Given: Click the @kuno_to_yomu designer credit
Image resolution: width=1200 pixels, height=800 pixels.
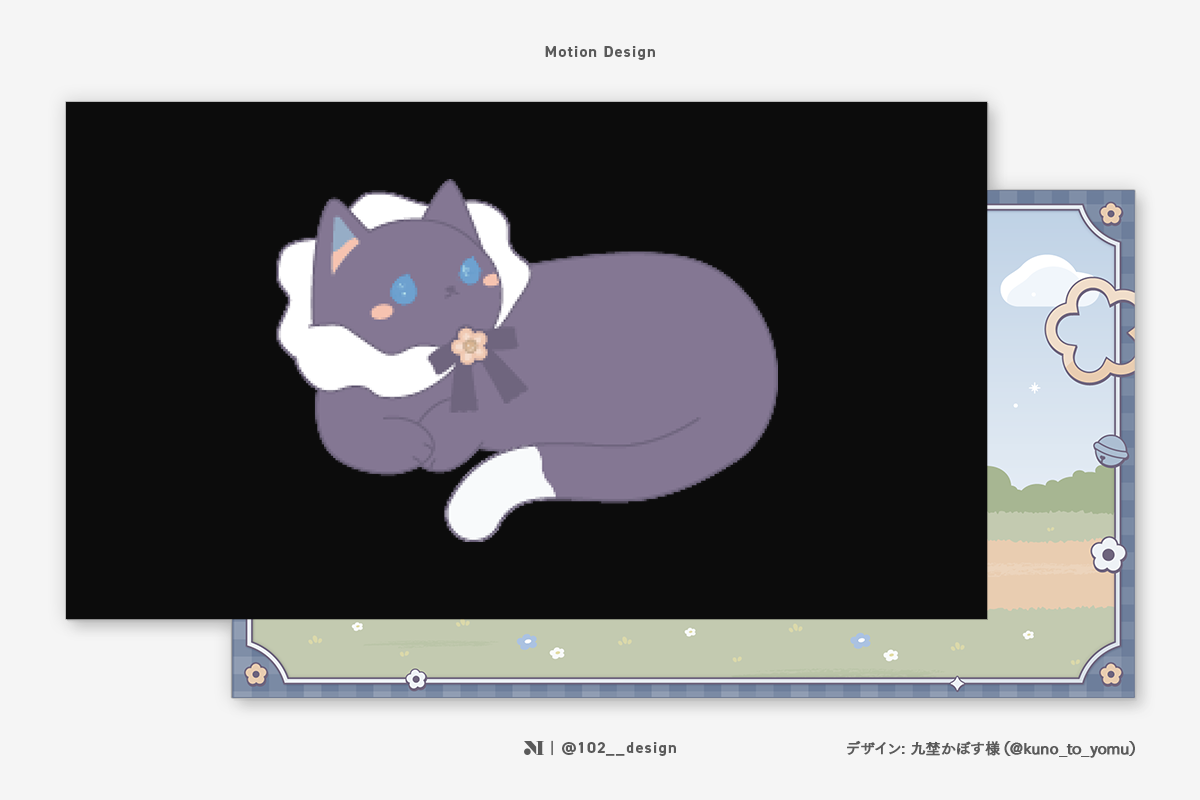Looking at the screenshot, I should pos(990,748).
